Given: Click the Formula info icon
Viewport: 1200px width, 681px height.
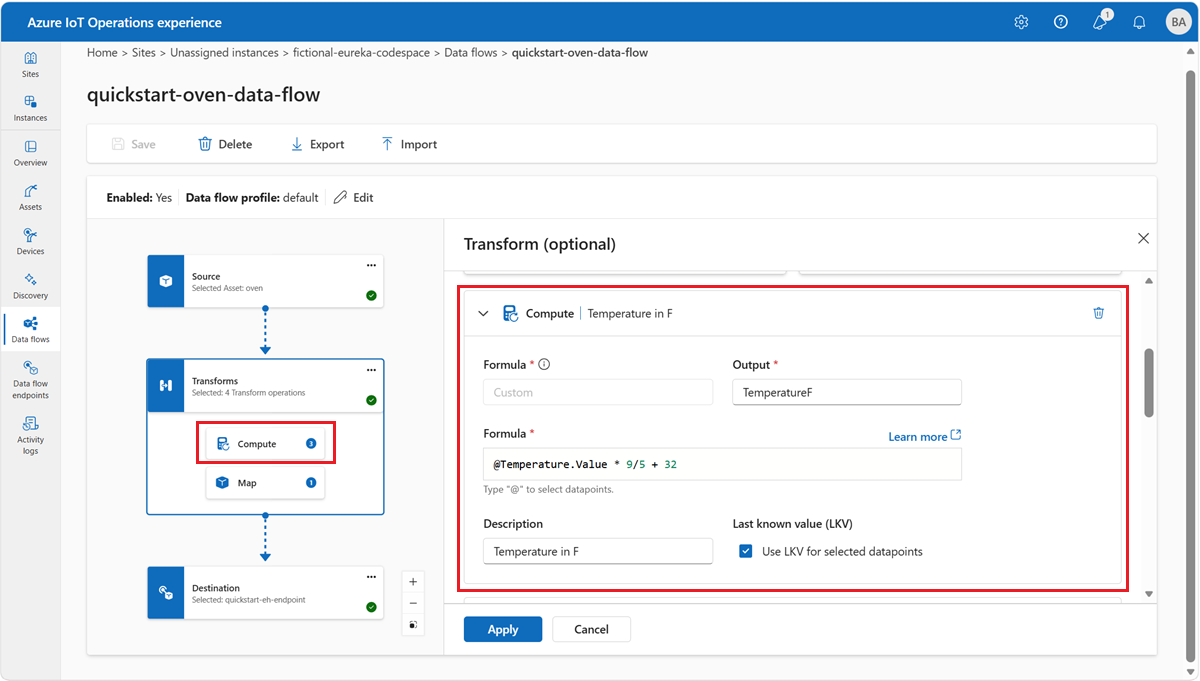Looking at the screenshot, I should point(545,365).
